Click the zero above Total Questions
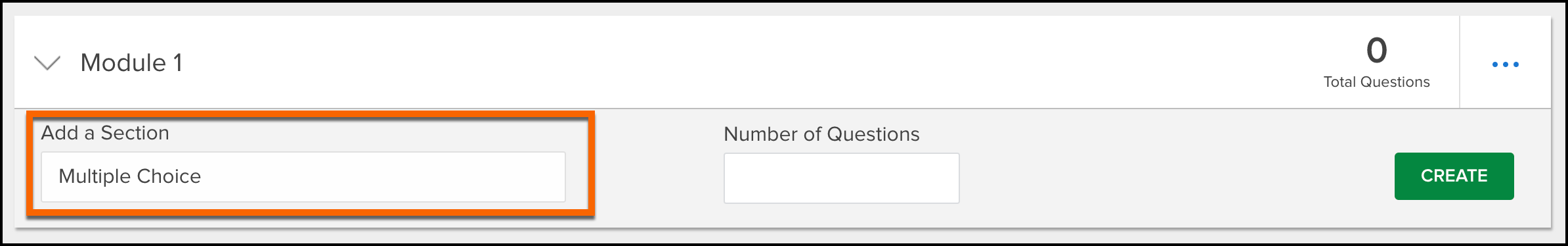This screenshot has height=246, width=1568. click(x=1376, y=51)
